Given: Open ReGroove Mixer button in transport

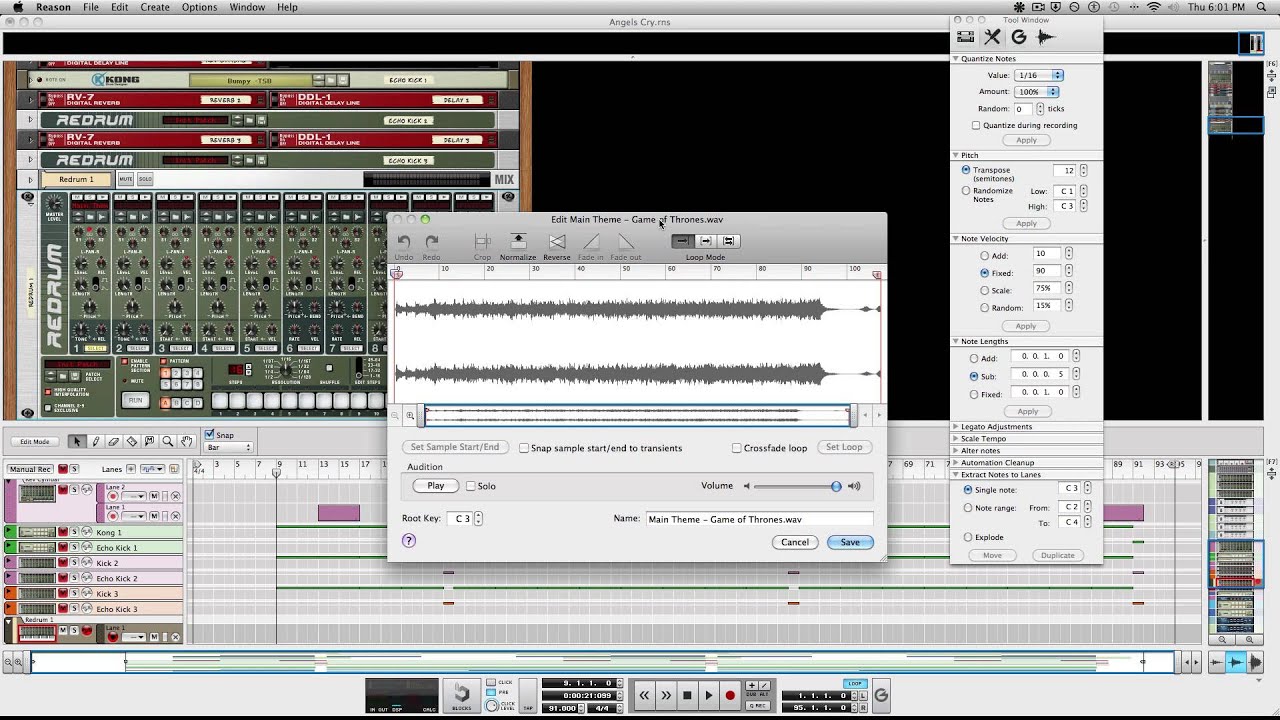Looking at the screenshot, I should 881,695.
